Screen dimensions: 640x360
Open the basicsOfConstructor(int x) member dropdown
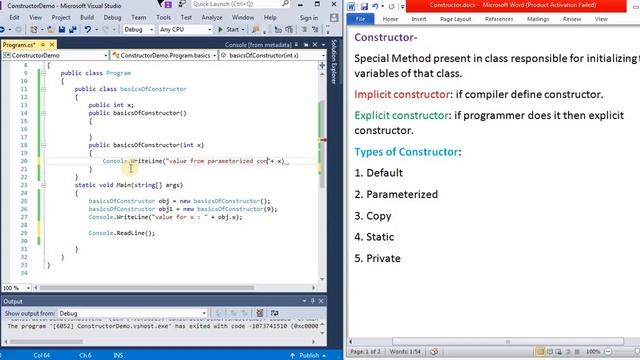click(272, 55)
